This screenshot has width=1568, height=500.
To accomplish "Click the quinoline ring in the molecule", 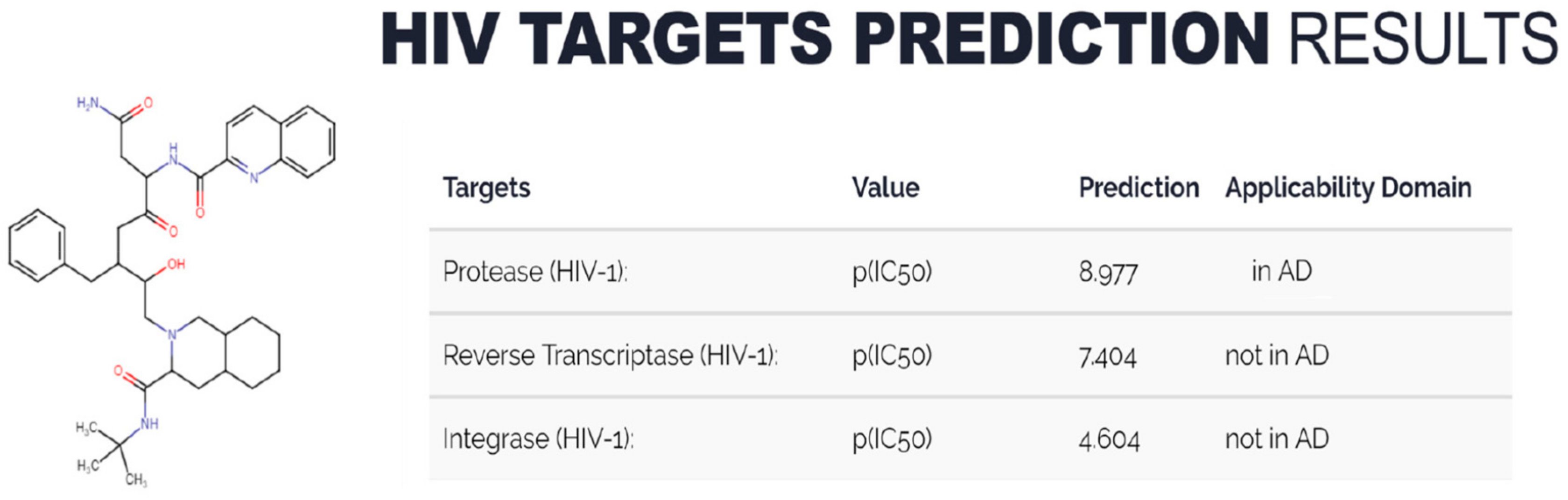I will [x=280, y=141].
